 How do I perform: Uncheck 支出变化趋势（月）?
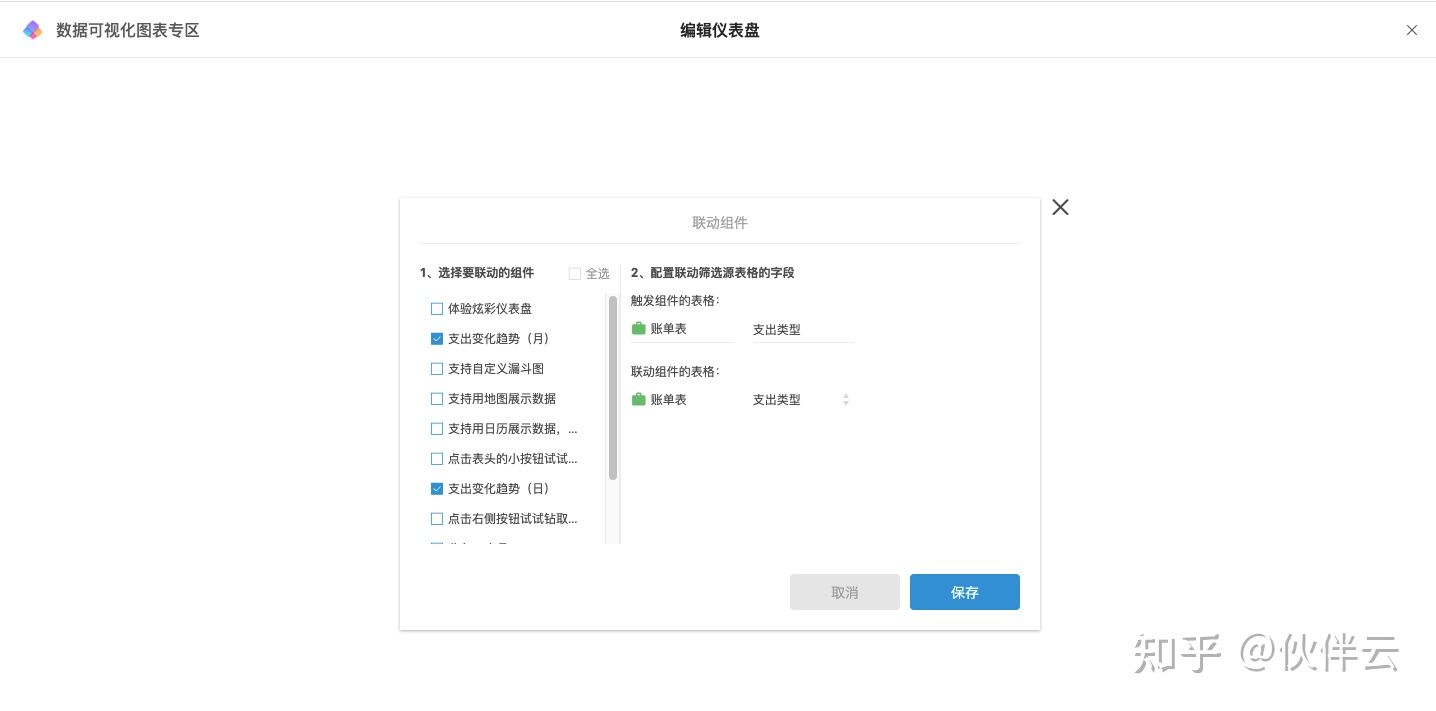pyautogui.click(x=437, y=339)
